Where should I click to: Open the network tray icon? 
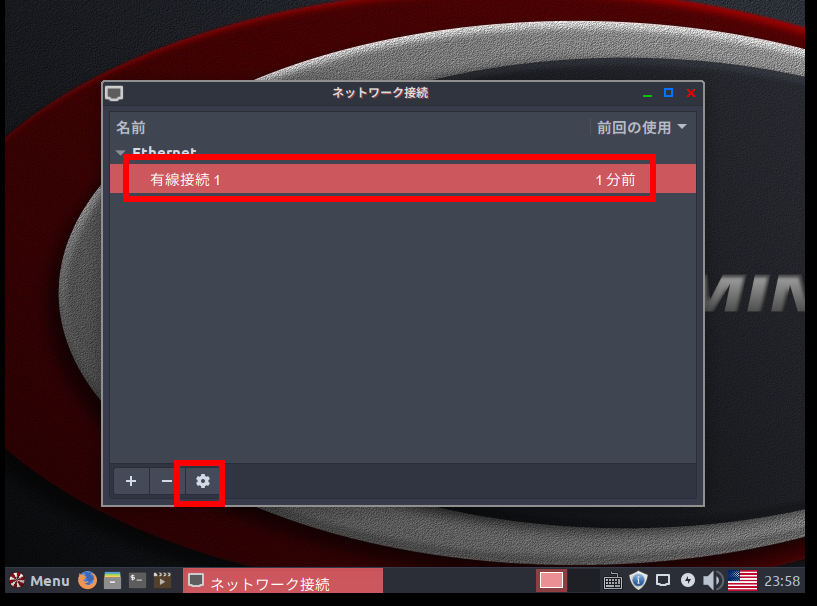tap(663, 580)
